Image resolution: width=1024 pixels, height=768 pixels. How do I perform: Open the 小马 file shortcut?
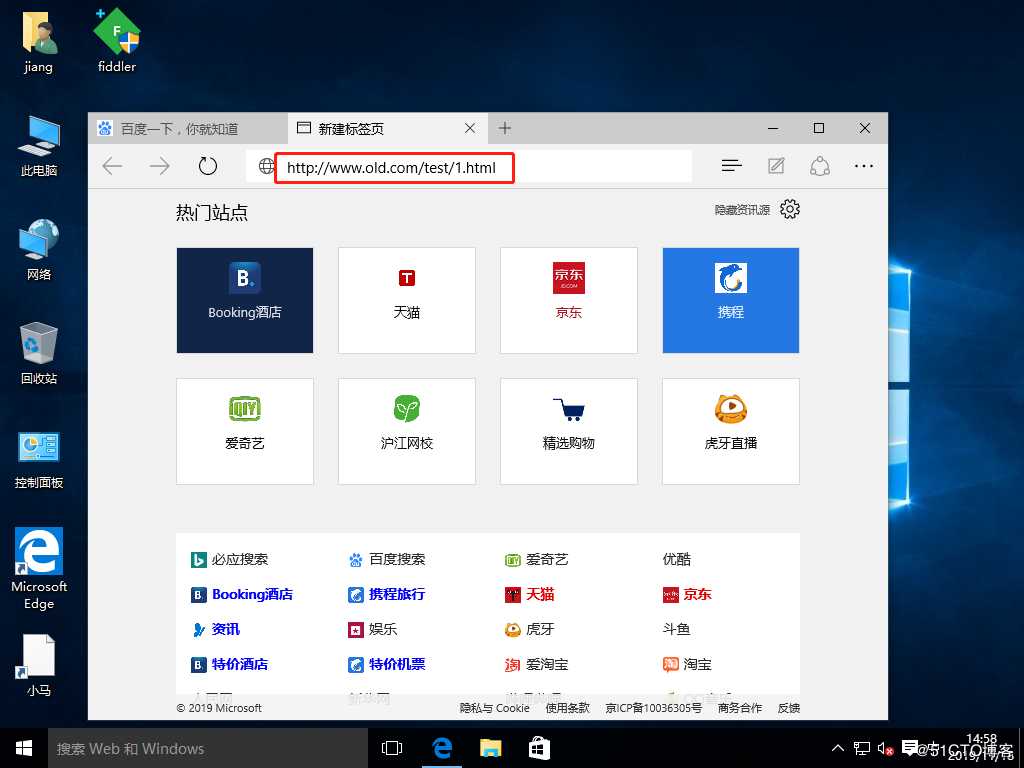(39, 665)
